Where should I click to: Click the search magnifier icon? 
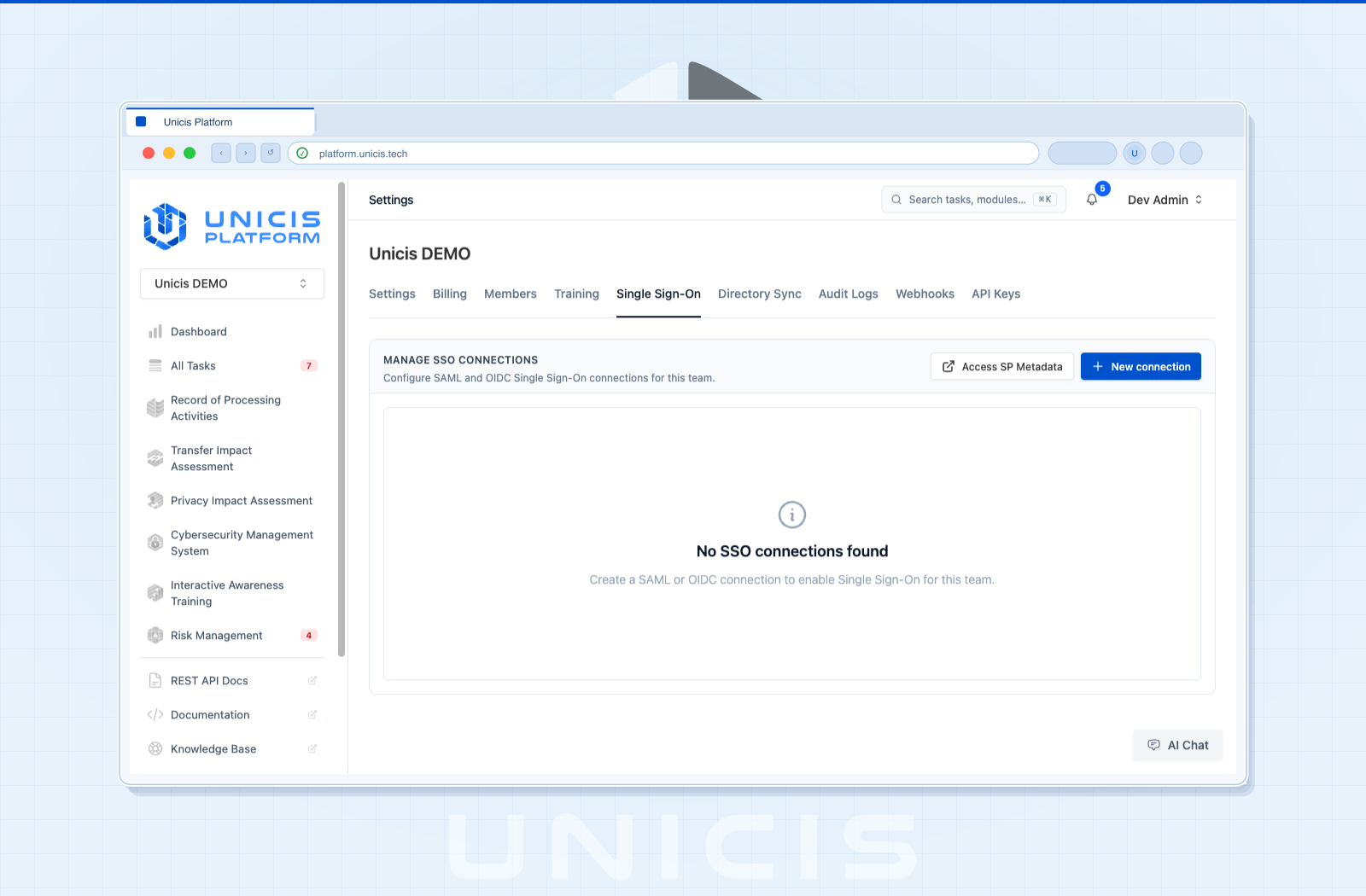tap(896, 200)
